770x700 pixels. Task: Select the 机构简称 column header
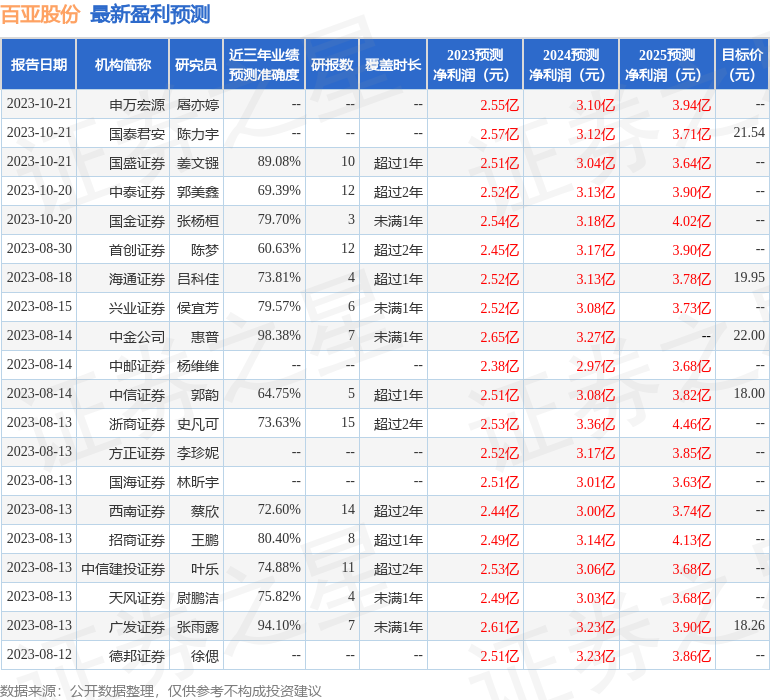(x=123, y=64)
